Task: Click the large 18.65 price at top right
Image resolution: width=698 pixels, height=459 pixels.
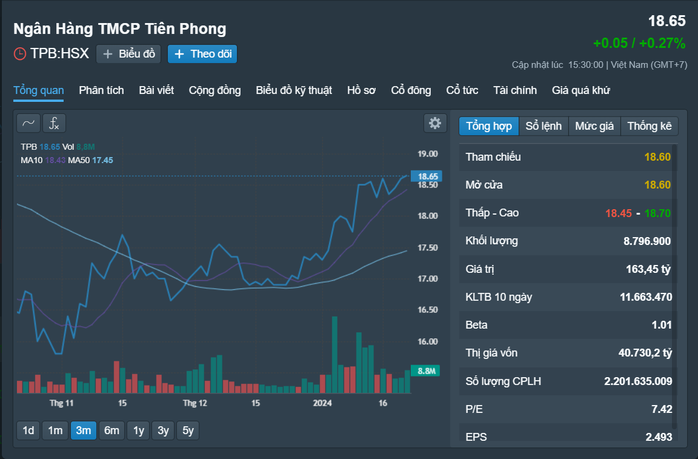Action: [x=667, y=21]
